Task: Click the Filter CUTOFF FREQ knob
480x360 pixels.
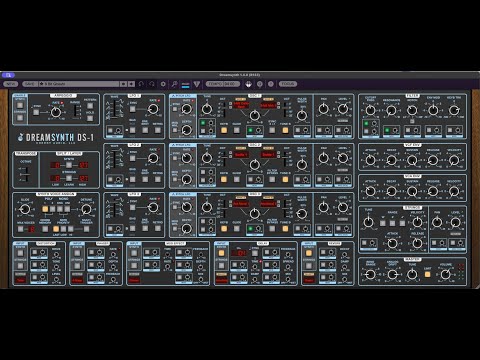Action: (370, 110)
